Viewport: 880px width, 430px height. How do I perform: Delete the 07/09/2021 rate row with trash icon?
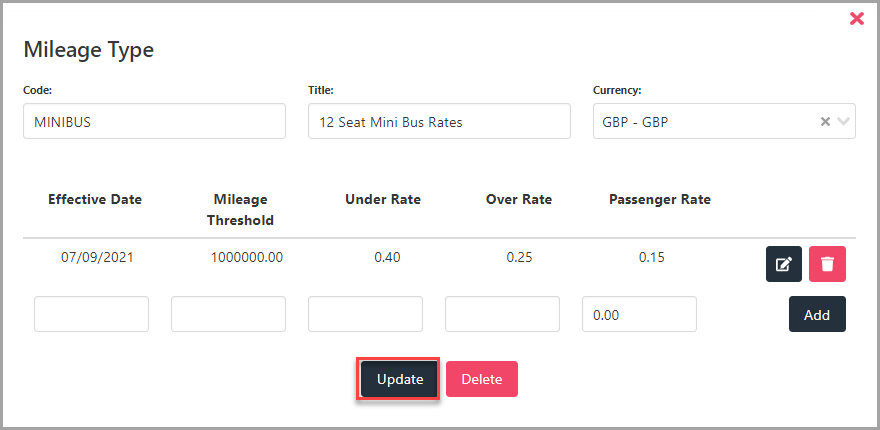point(827,264)
